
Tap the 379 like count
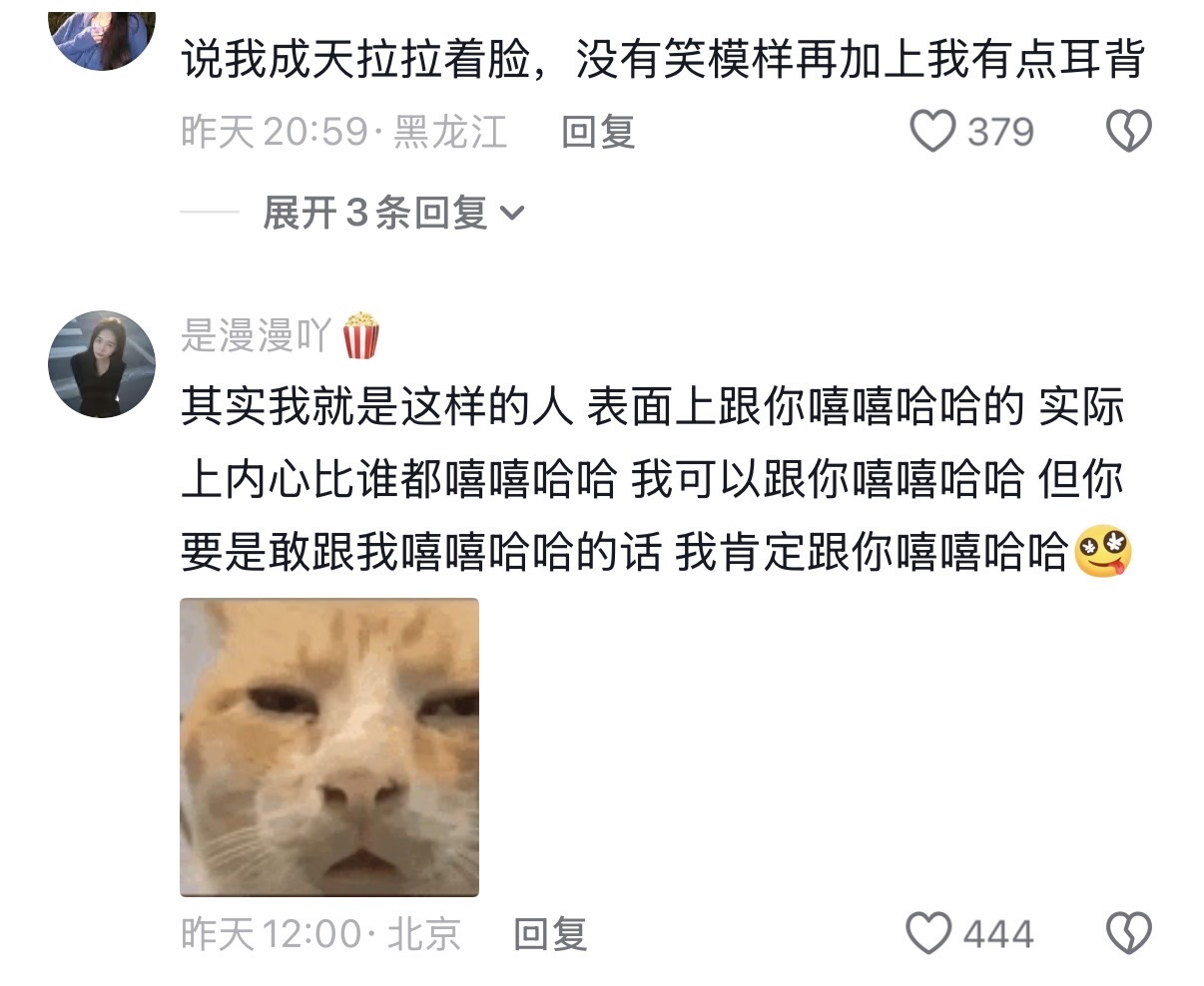[x=1000, y=132]
